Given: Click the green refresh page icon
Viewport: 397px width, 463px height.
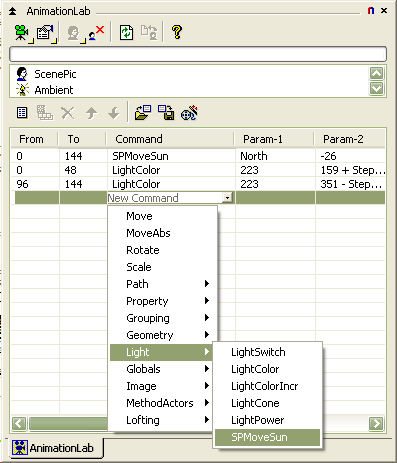Looking at the screenshot, I should tap(127, 33).
